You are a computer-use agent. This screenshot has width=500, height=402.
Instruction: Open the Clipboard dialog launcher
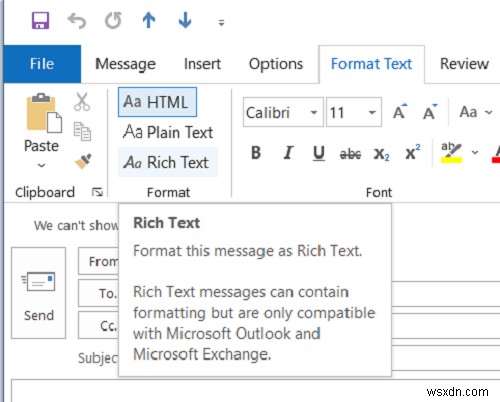(x=97, y=192)
